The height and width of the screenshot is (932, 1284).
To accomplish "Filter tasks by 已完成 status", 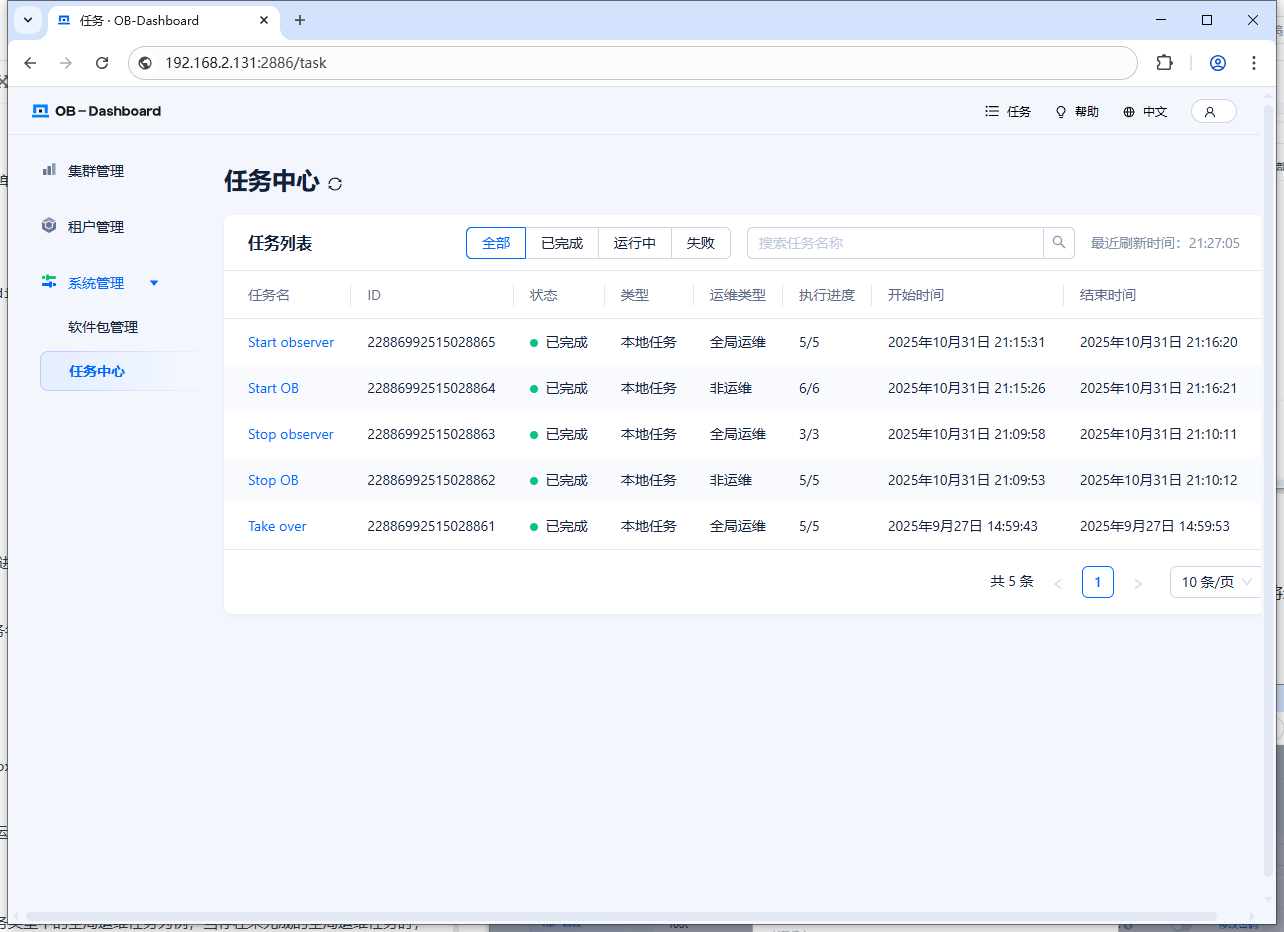I will 562,243.
